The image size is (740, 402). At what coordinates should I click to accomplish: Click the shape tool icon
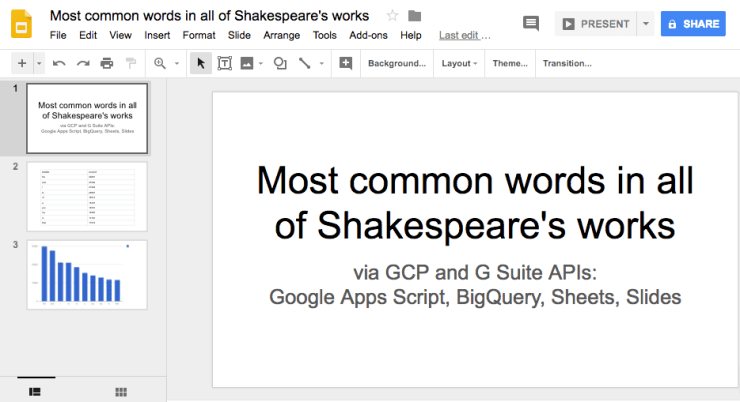(x=280, y=63)
